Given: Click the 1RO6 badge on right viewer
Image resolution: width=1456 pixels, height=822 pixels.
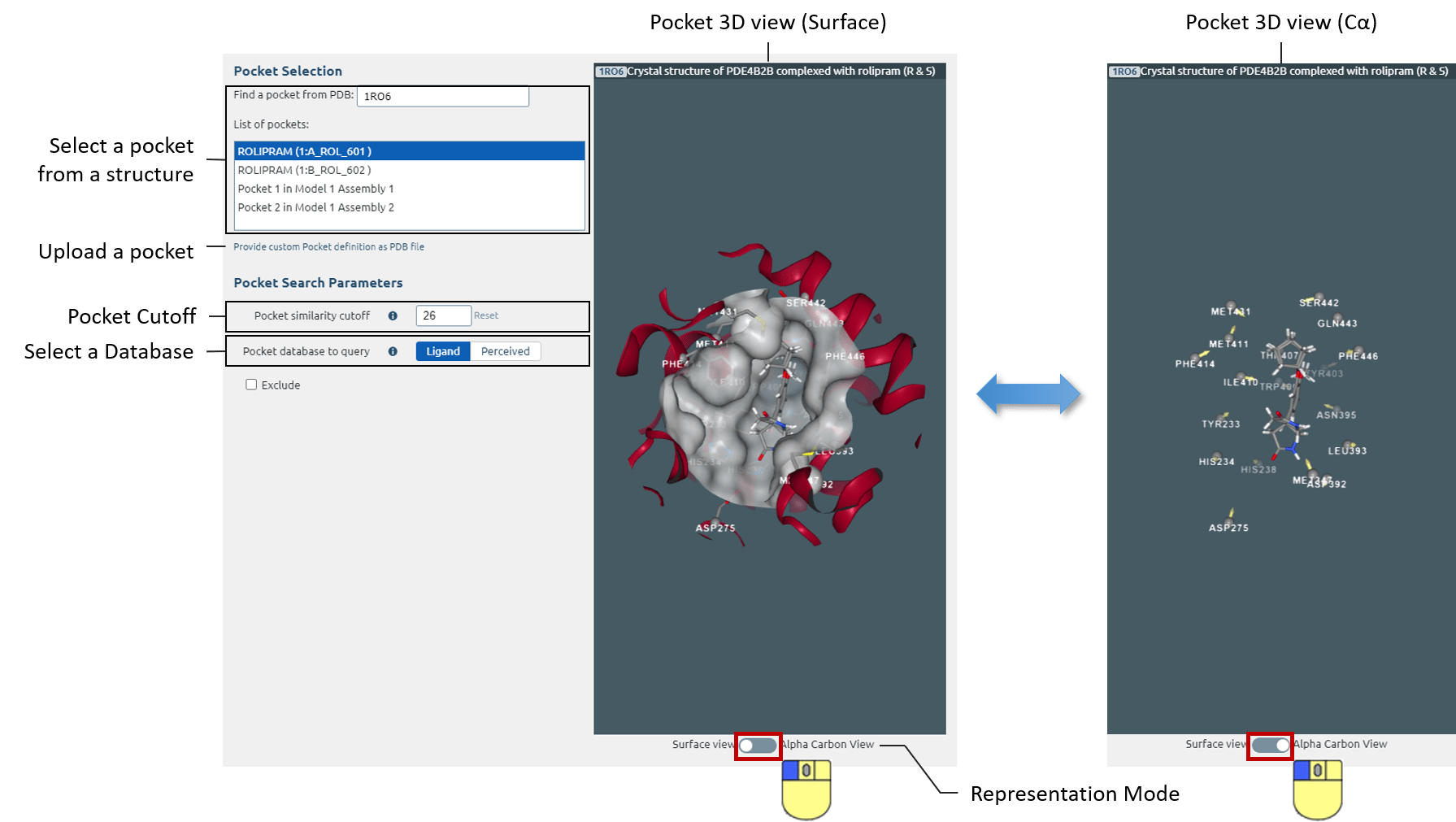Looking at the screenshot, I should pyautogui.click(x=1124, y=72).
